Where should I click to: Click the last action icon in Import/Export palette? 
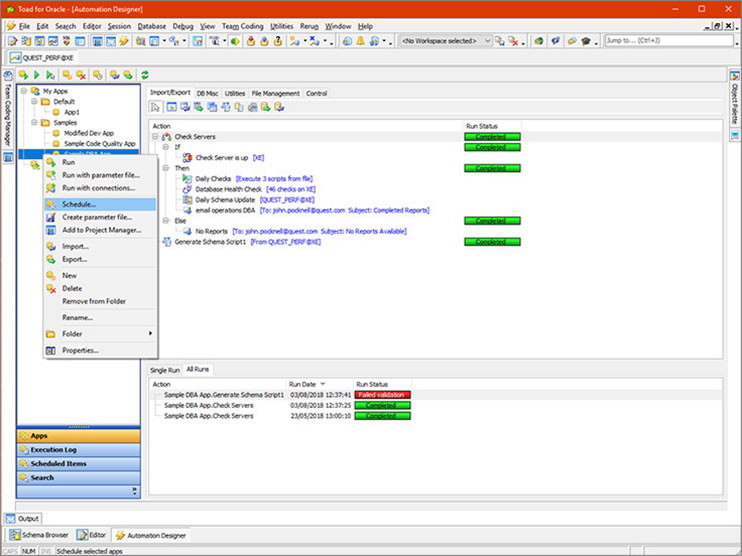279,107
